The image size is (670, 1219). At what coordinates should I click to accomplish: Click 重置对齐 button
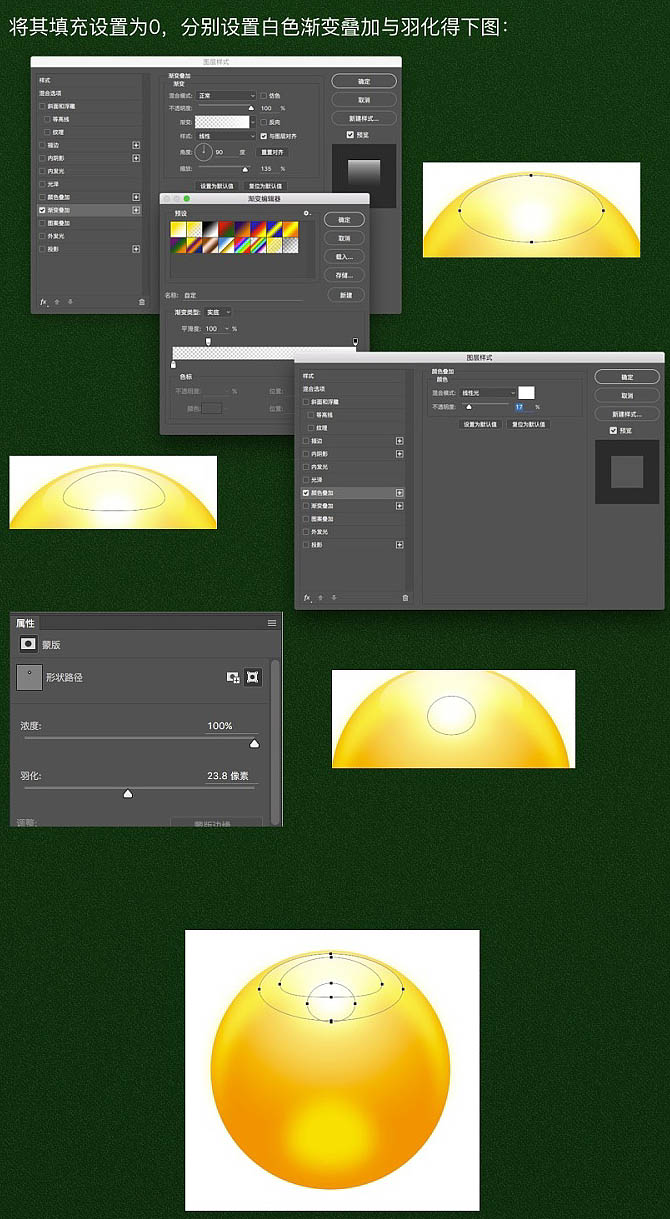click(x=272, y=152)
